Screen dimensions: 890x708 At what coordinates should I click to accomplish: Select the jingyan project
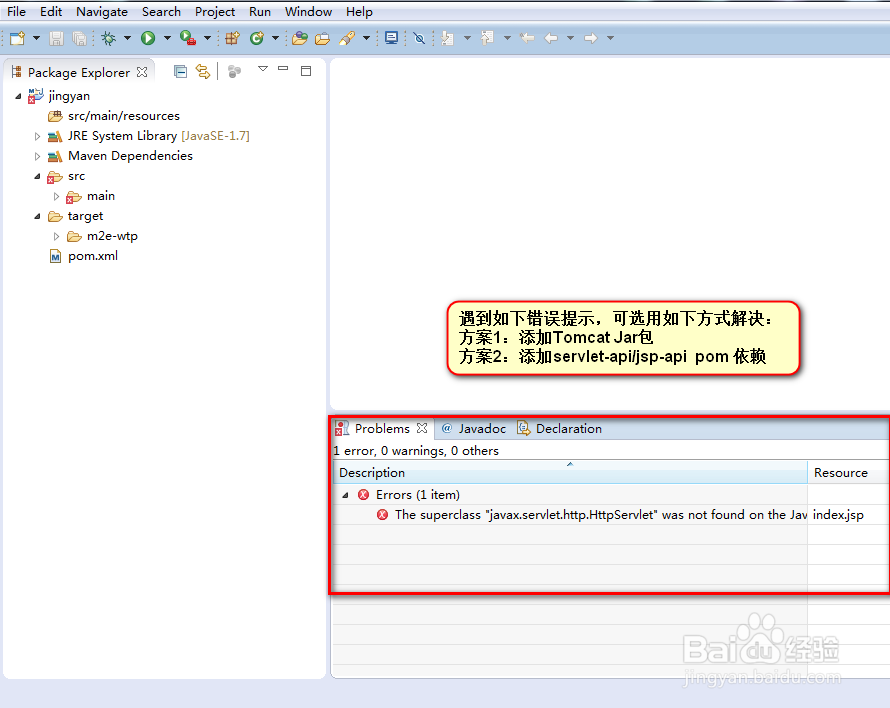69,96
